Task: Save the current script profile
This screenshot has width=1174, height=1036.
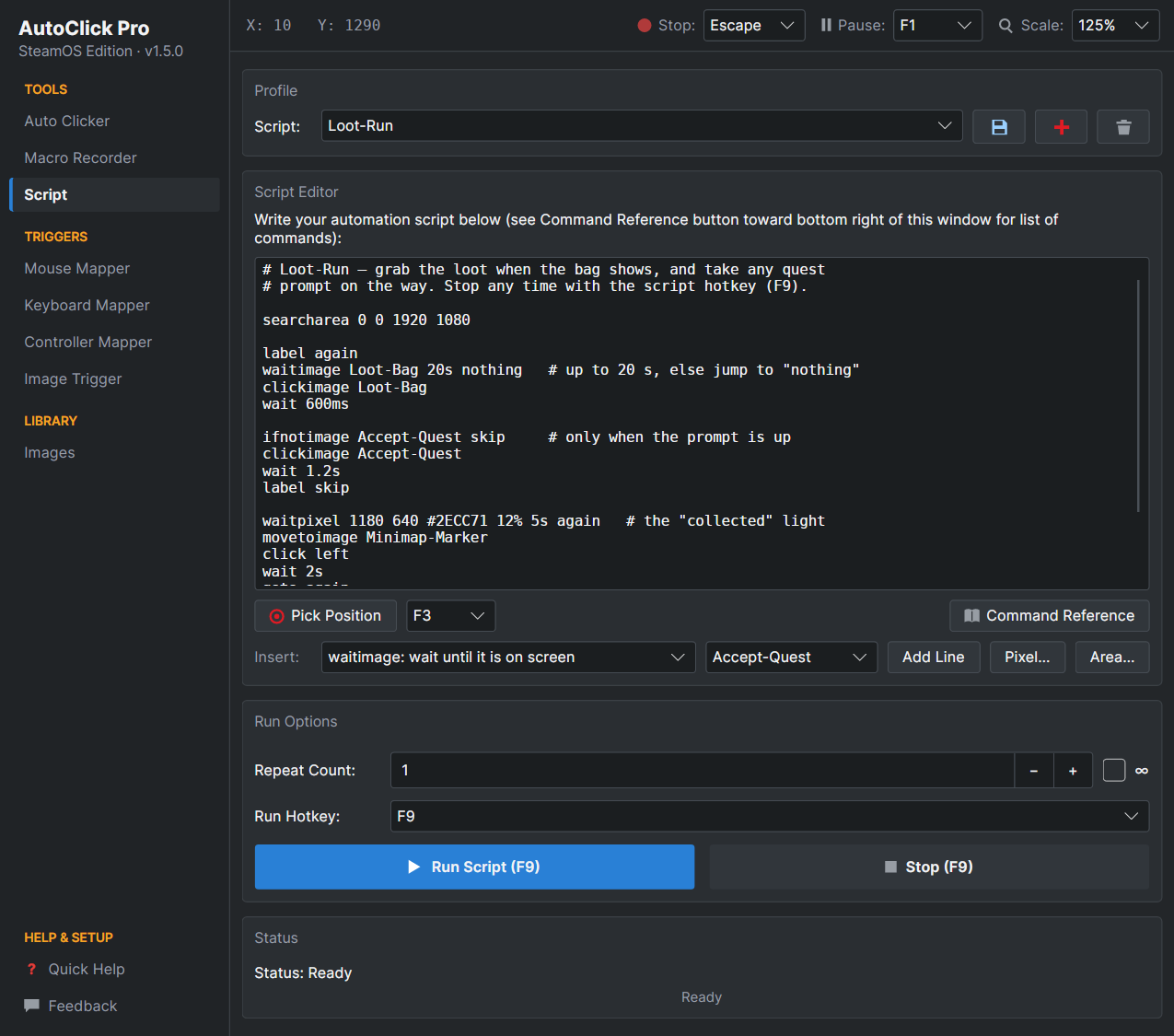Action: (x=999, y=127)
